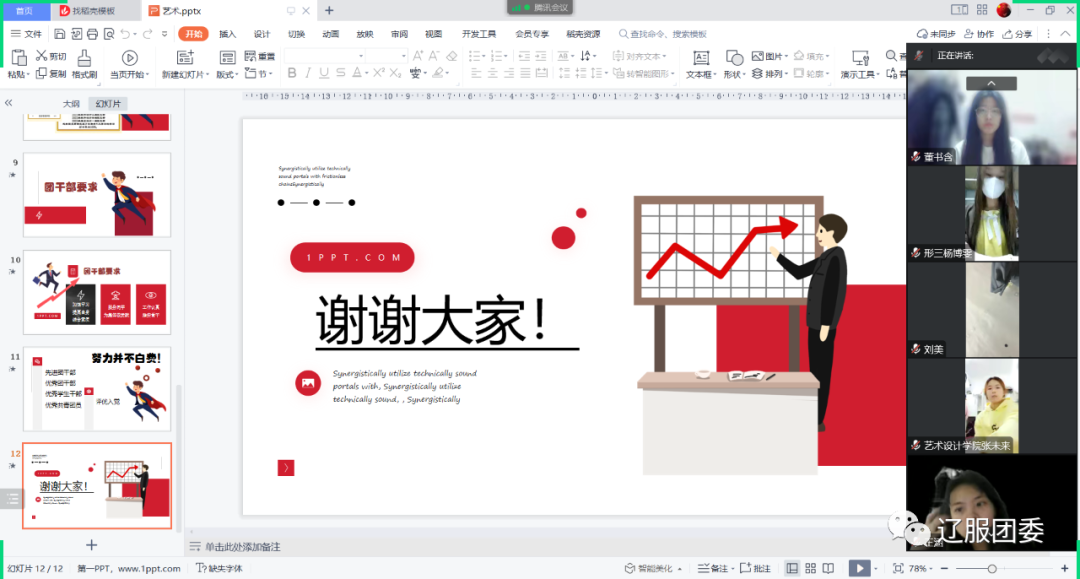Click the zoom in plus button
Viewport: 1080px width, 579px height.
pyautogui.click(x=1065, y=568)
